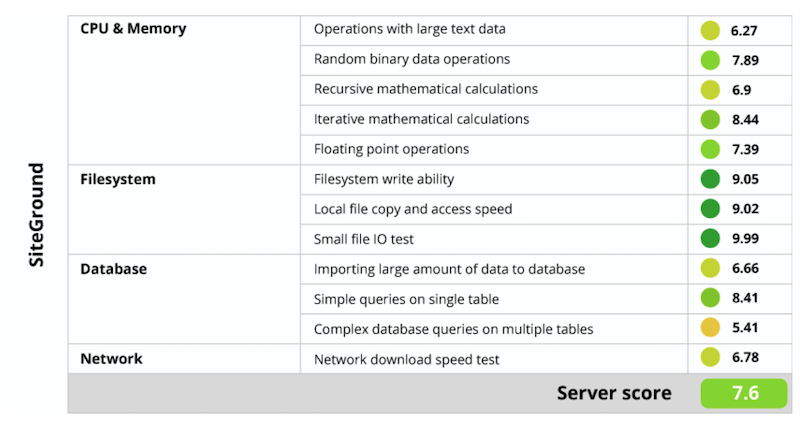The height and width of the screenshot is (422, 800).
Task: Click Recursive mathematical calculations test name
Action: point(426,89)
